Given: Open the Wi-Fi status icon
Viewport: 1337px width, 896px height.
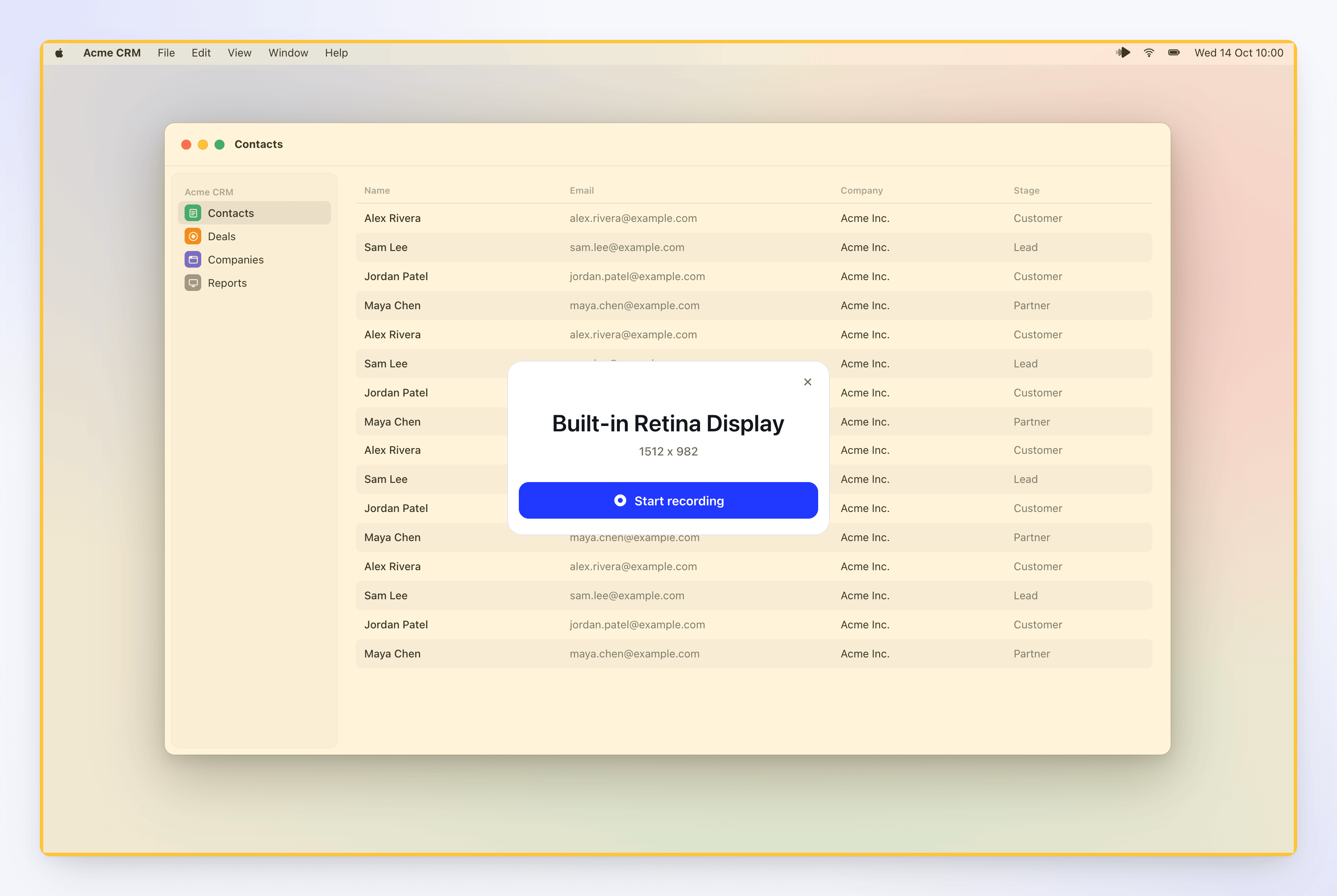Looking at the screenshot, I should tap(1148, 52).
